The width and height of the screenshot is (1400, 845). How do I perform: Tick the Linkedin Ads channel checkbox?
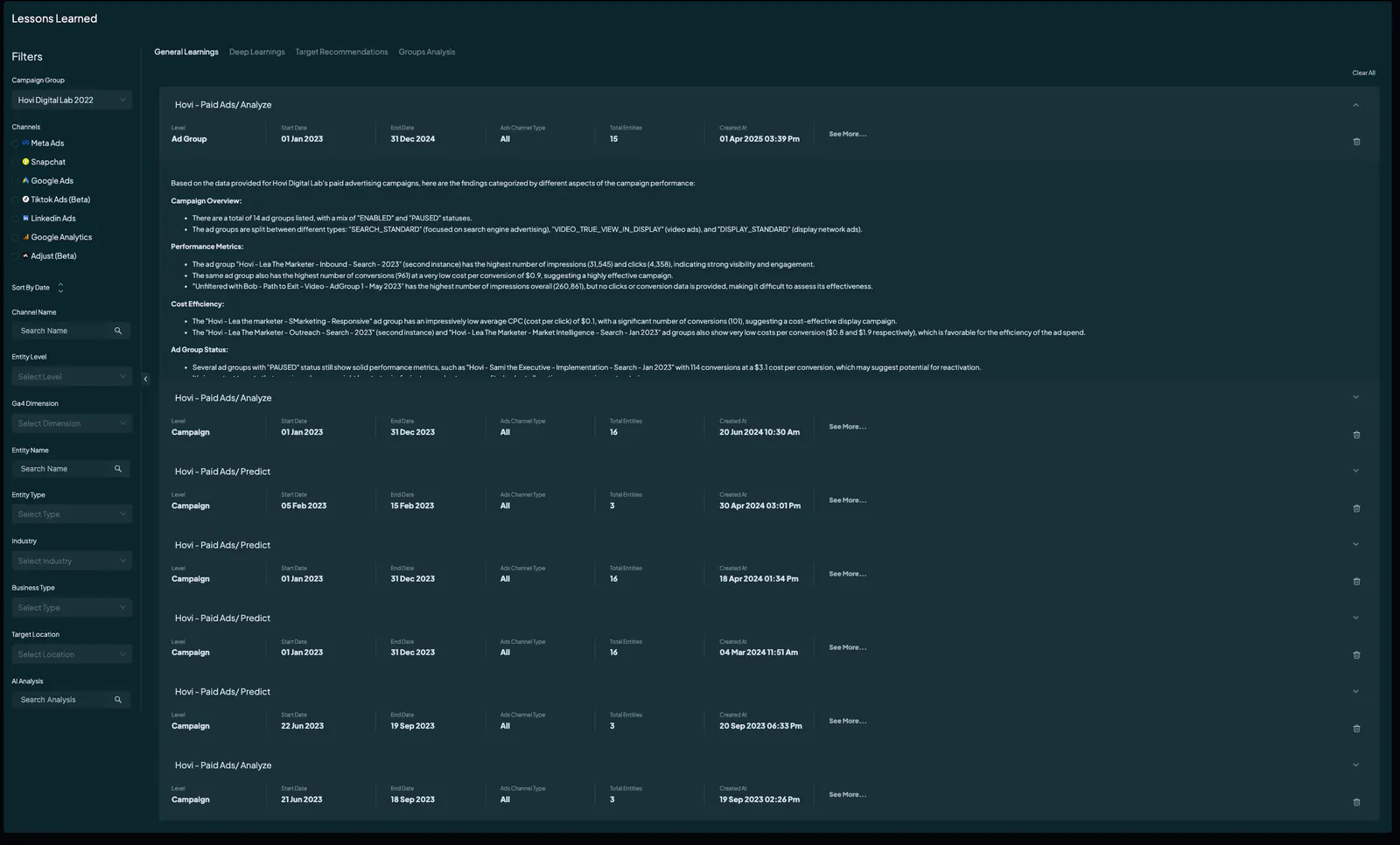pos(15,219)
